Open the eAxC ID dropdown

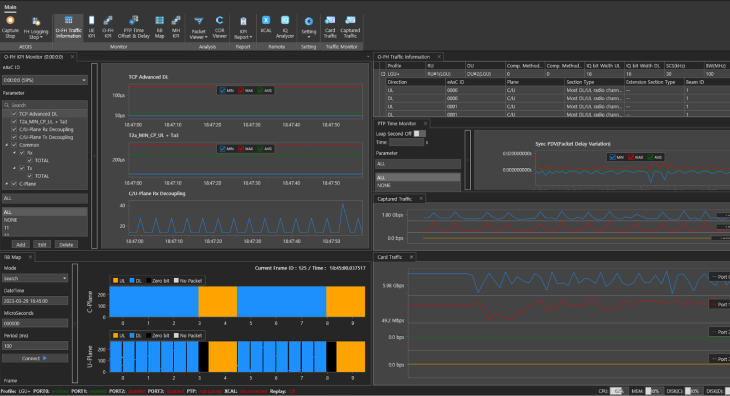pos(45,80)
